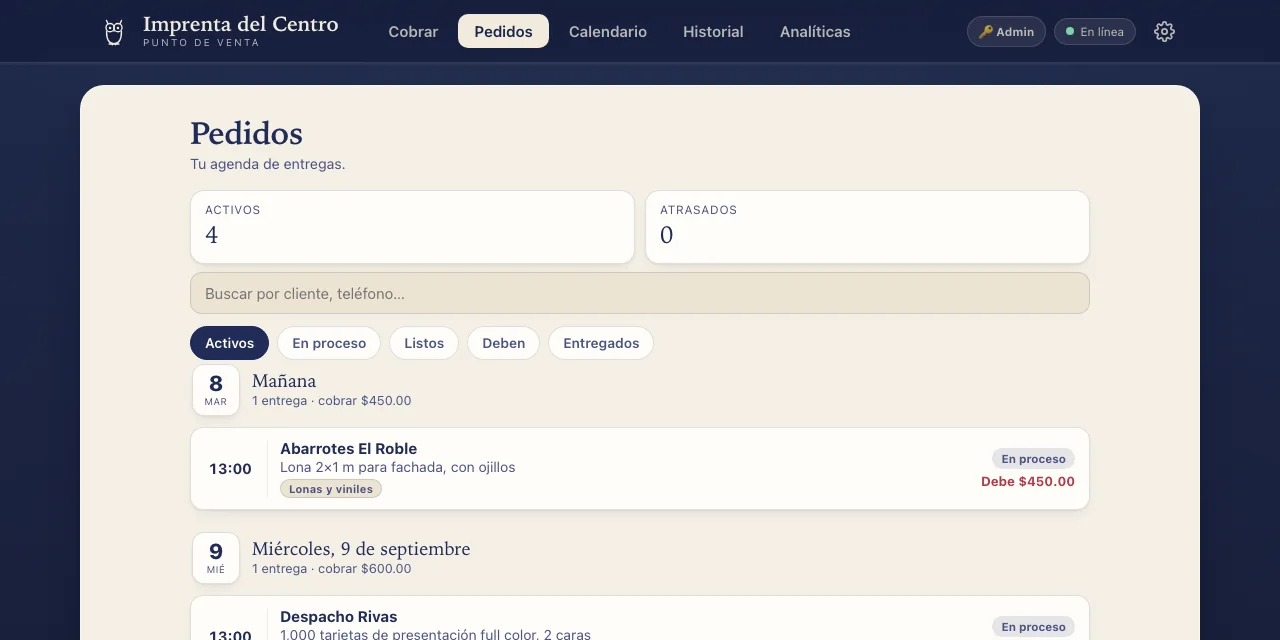Viewport: 1280px width, 640px height.
Task: Click En proceso badge on Despacho Rivas
Action: pos(1033,627)
